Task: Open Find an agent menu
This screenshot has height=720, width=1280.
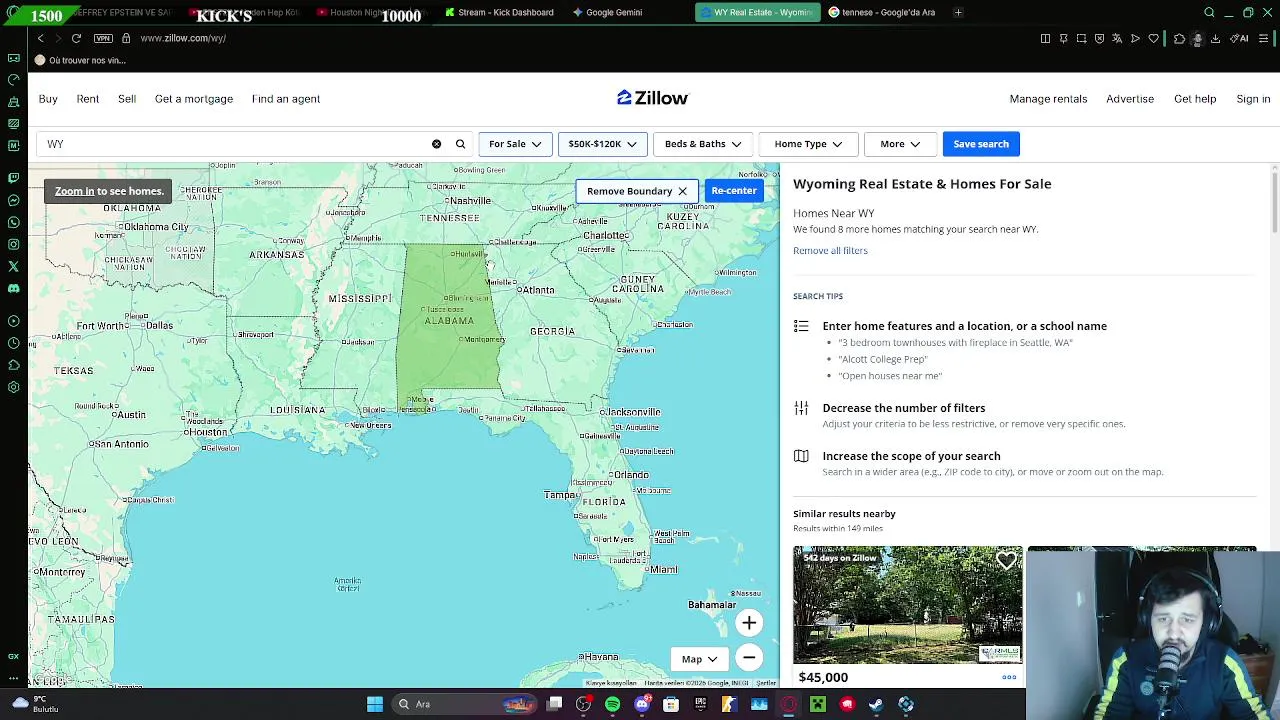Action: [x=286, y=99]
